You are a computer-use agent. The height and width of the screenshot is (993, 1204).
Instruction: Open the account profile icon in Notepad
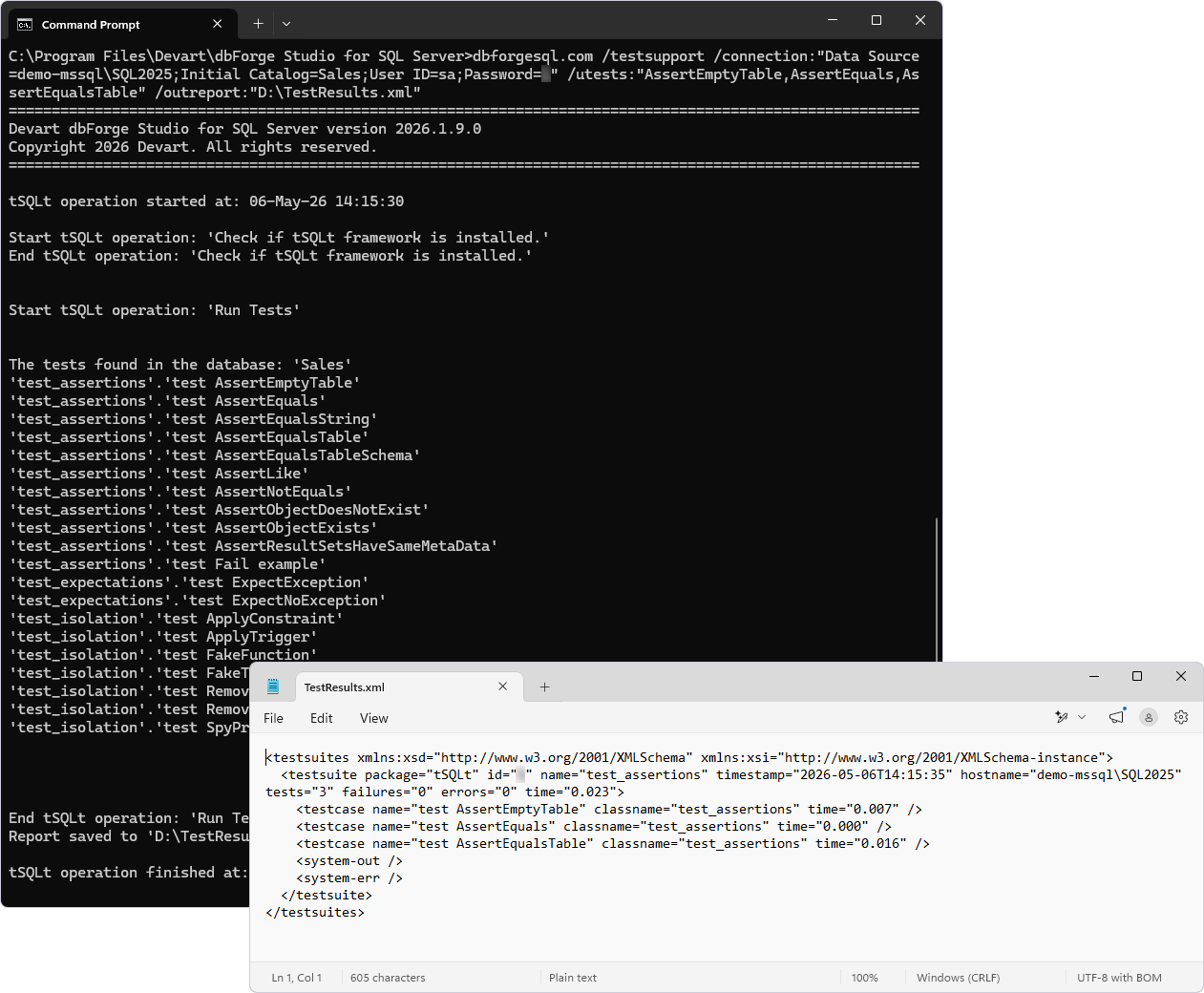click(x=1149, y=717)
